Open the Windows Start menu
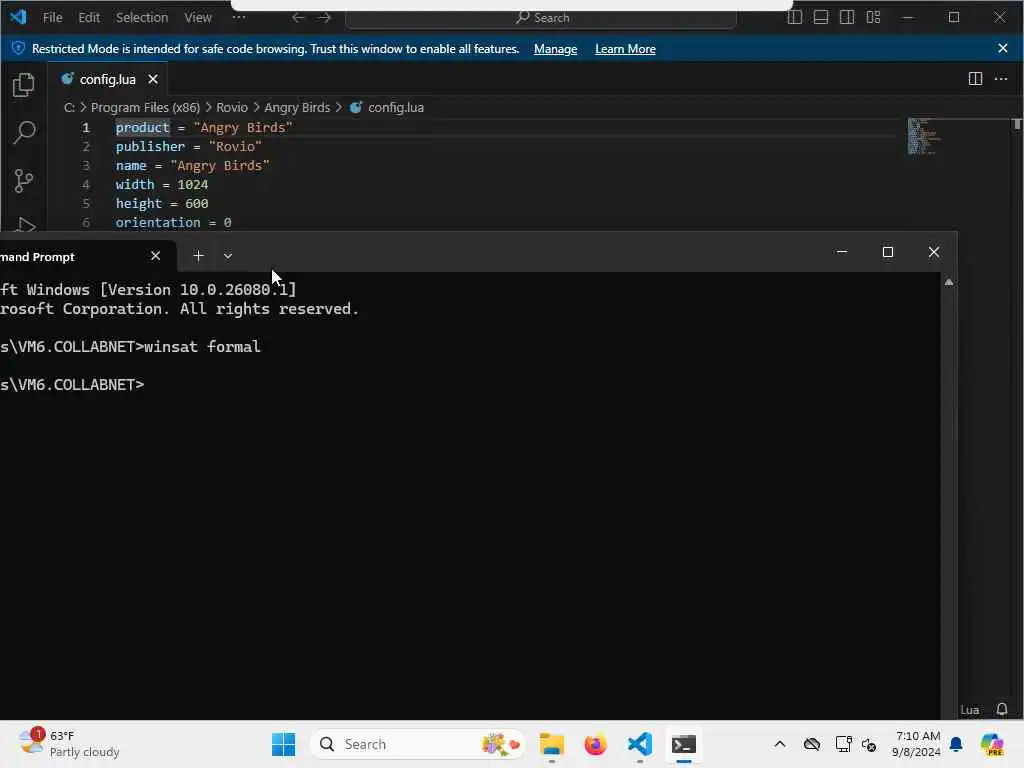1024x768 pixels. click(283, 744)
